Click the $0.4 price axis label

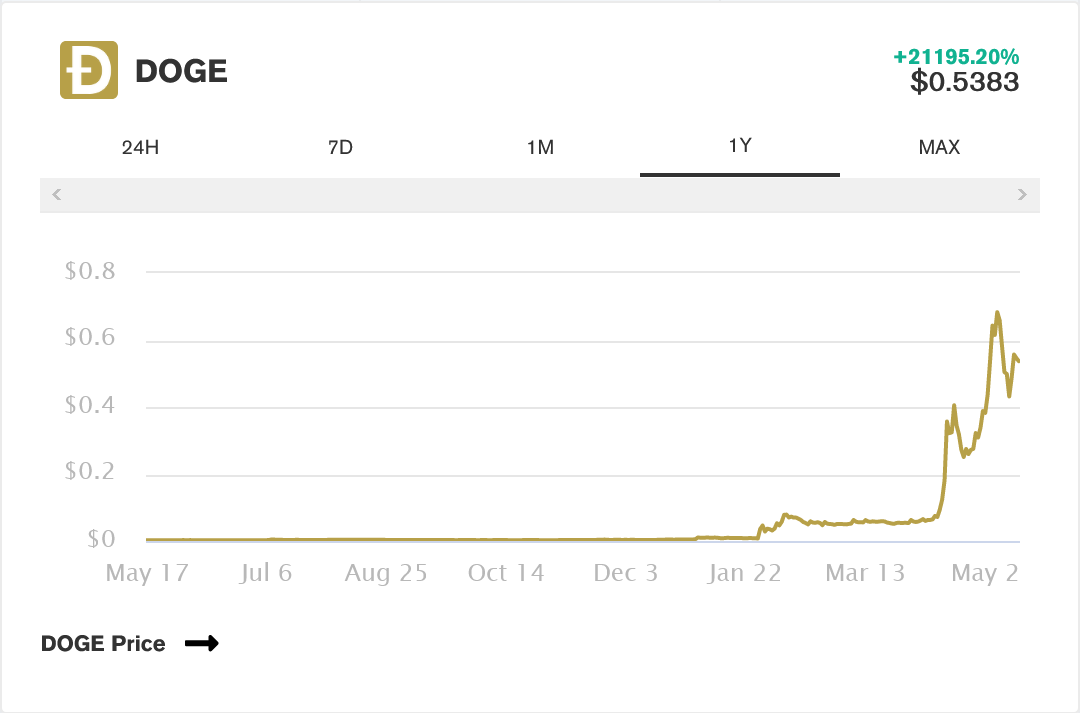(x=90, y=406)
